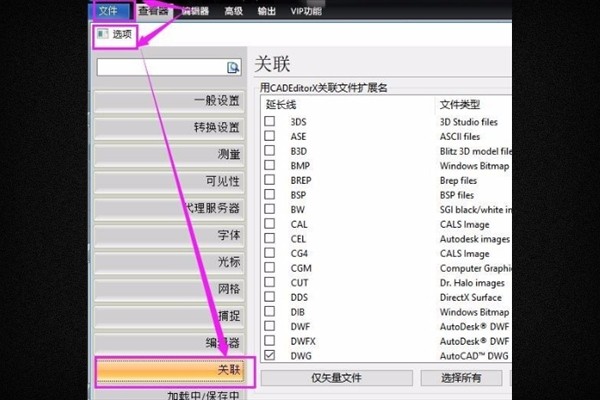Viewport: 600px width, 400px height.
Task: Open the 文件 menu
Action: pyautogui.click(x=108, y=11)
